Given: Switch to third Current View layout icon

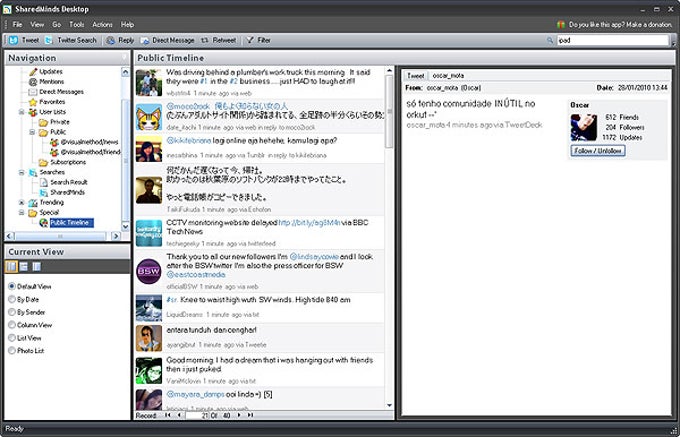Looking at the screenshot, I should point(36,267).
